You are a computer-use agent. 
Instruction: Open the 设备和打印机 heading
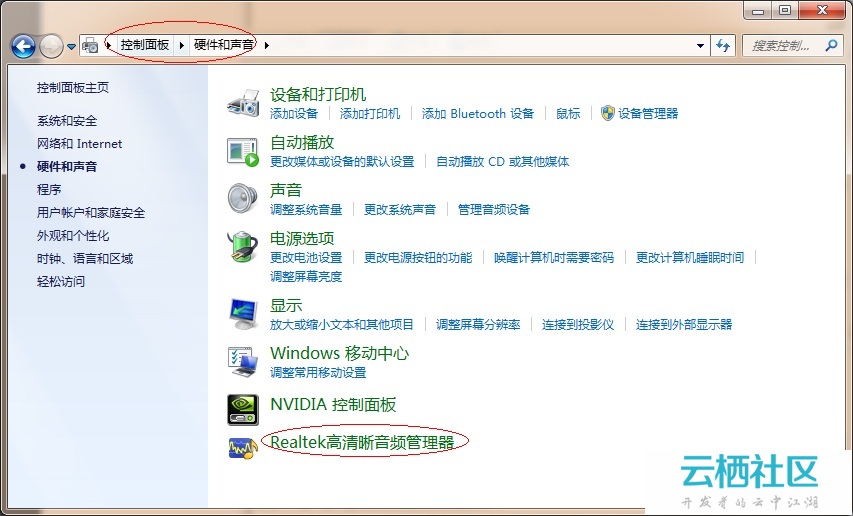318,94
